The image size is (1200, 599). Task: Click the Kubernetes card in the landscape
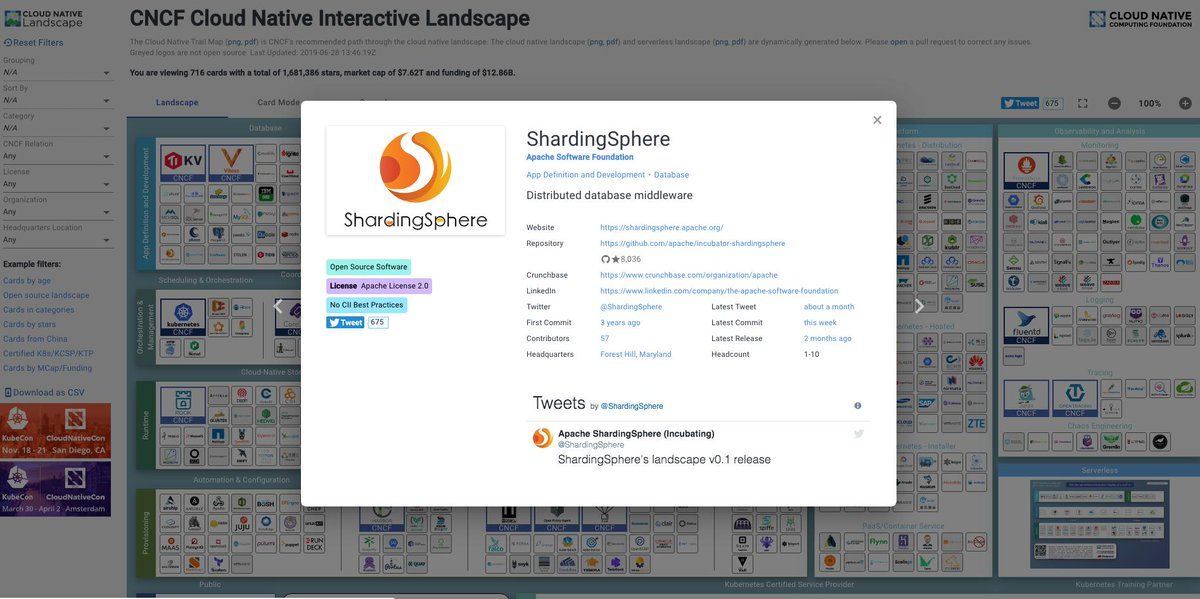[x=183, y=315]
